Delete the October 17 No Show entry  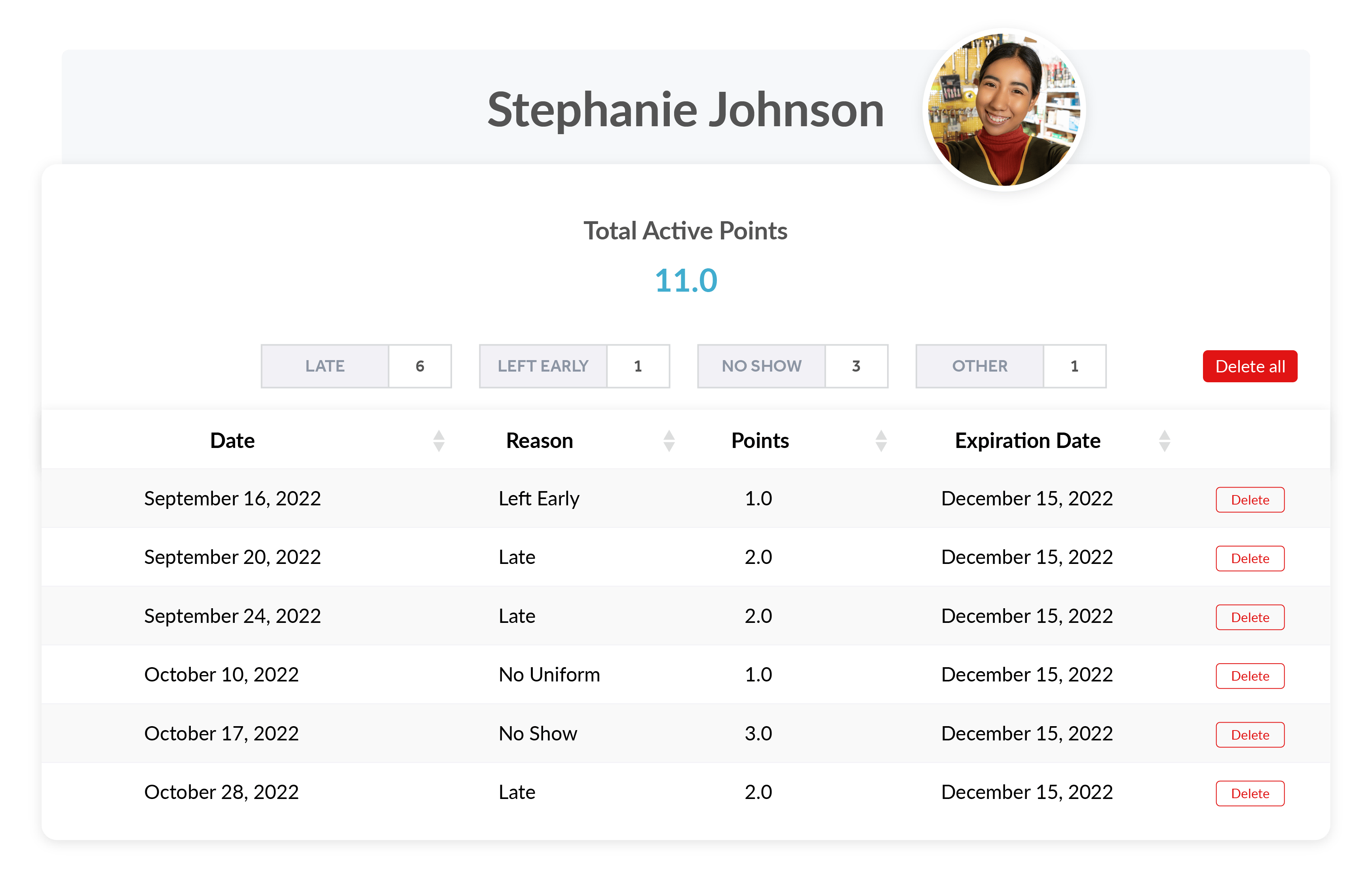click(x=1250, y=734)
